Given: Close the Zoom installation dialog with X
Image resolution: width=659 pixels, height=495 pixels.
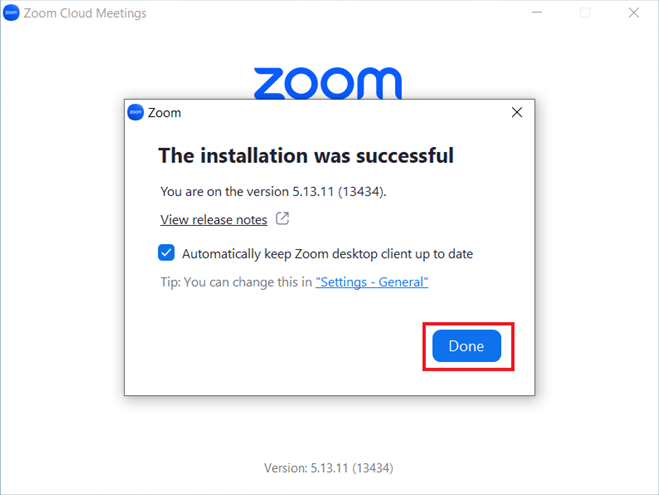Looking at the screenshot, I should click(517, 112).
